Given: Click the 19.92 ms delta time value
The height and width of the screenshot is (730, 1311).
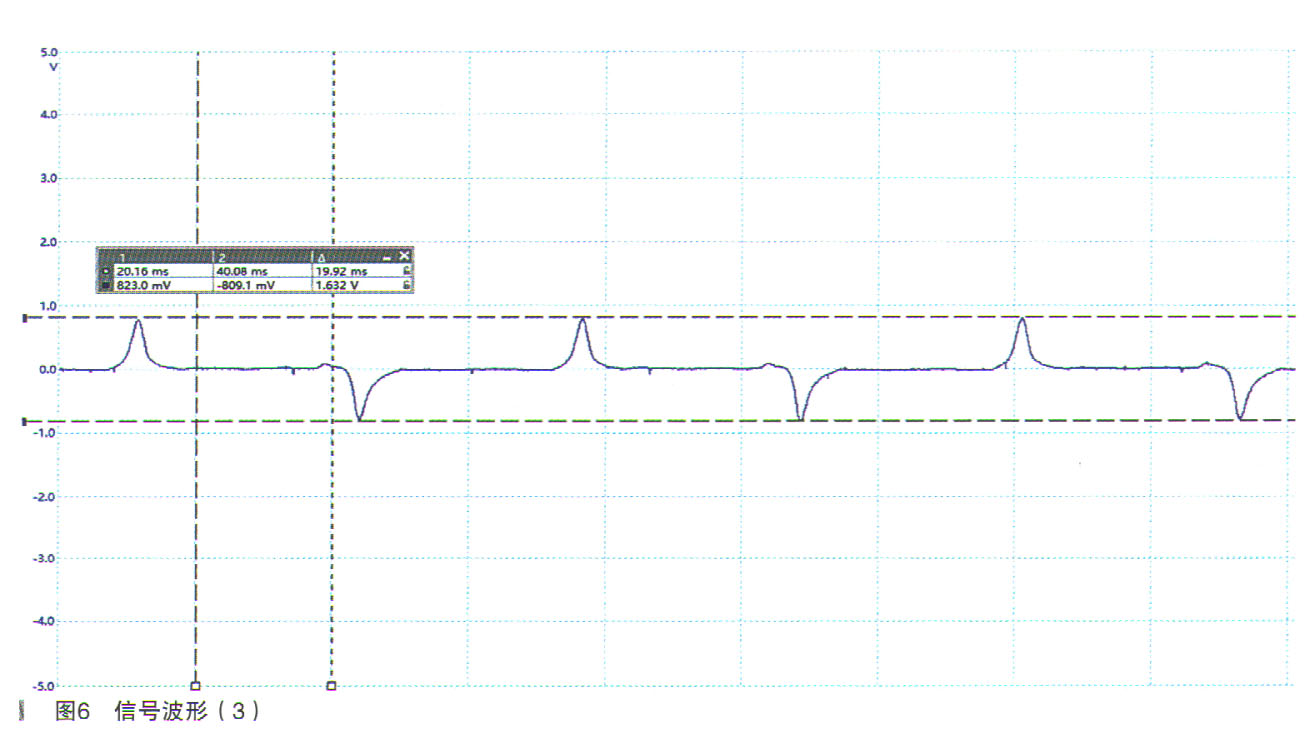Looking at the screenshot, I should click(x=342, y=271).
